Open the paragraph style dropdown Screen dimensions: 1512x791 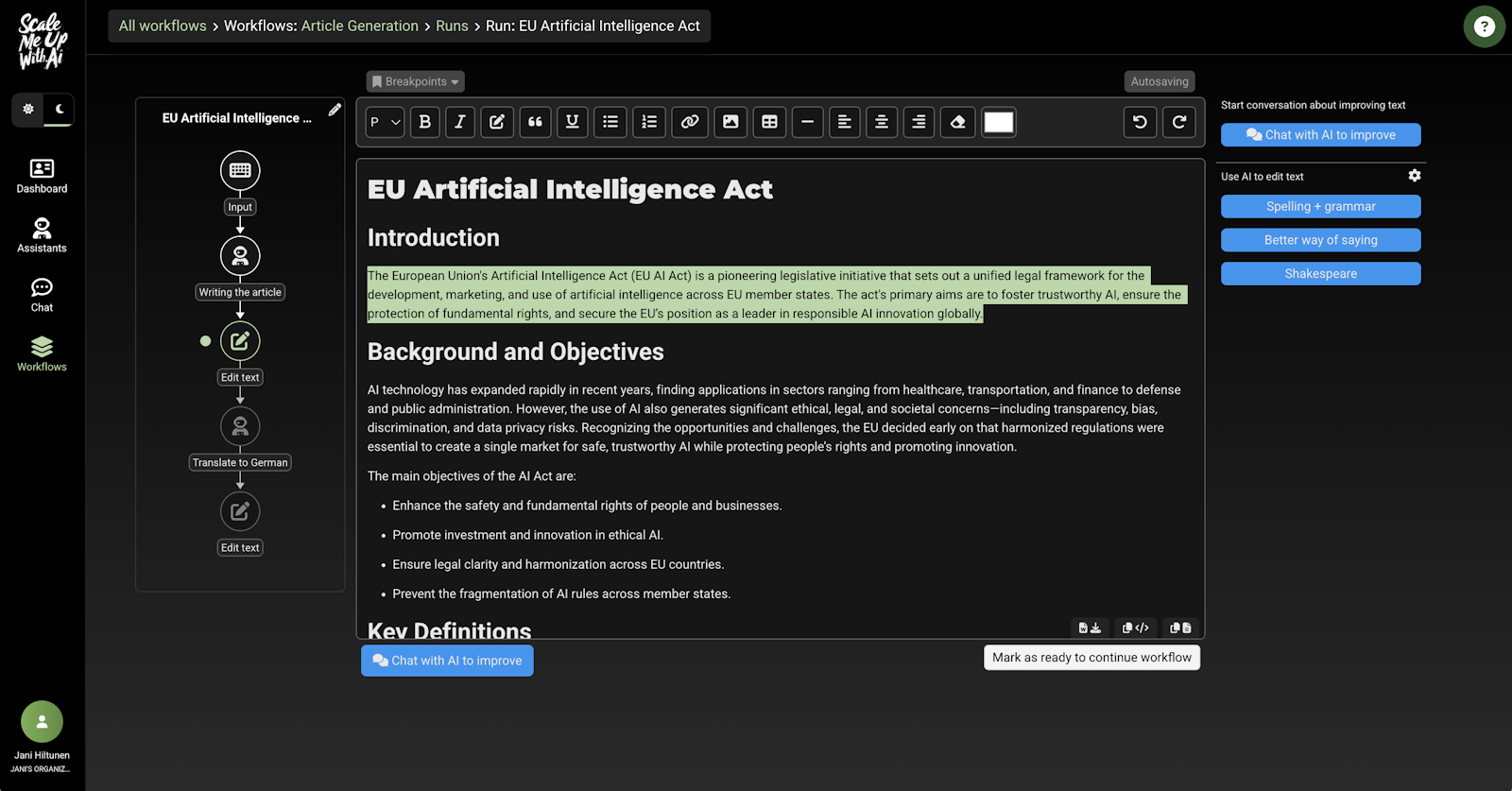point(385,122)
